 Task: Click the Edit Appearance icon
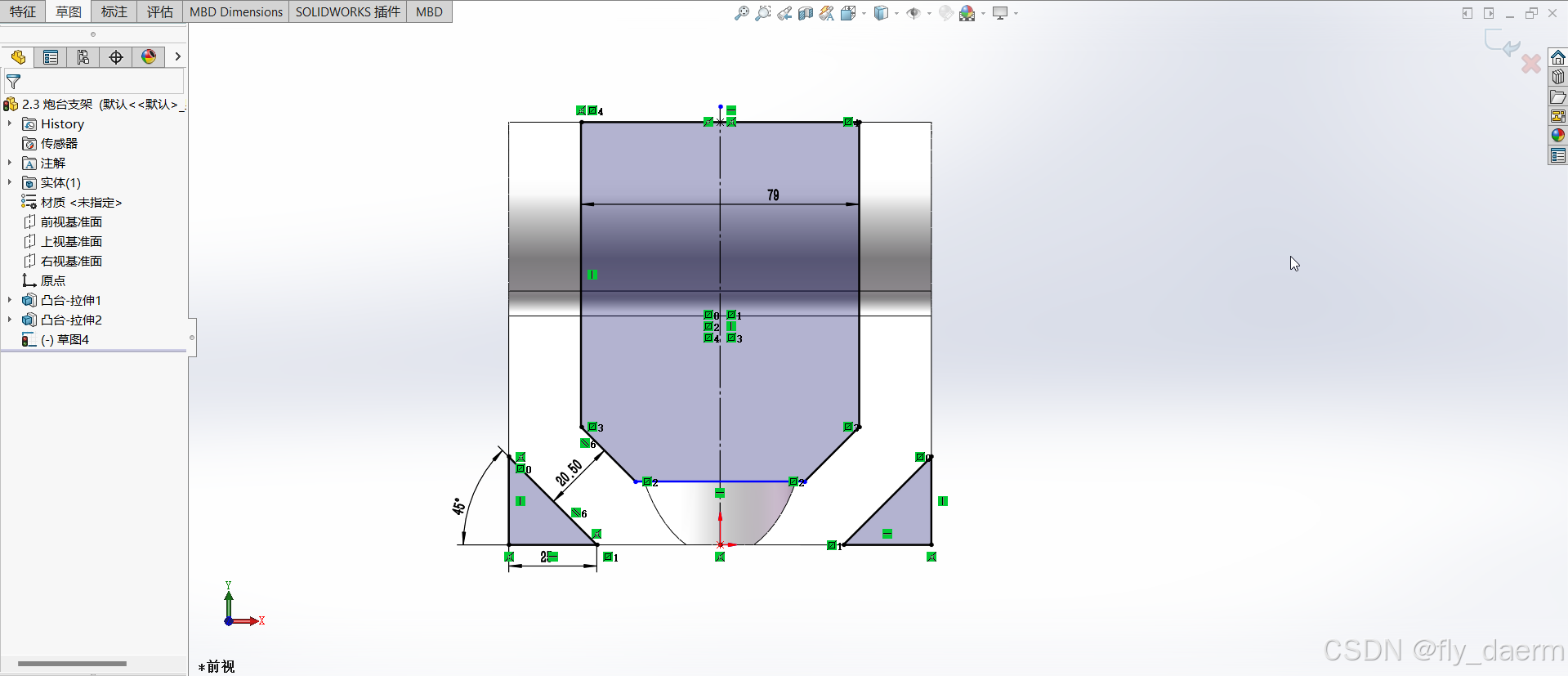tap(946, 13)
